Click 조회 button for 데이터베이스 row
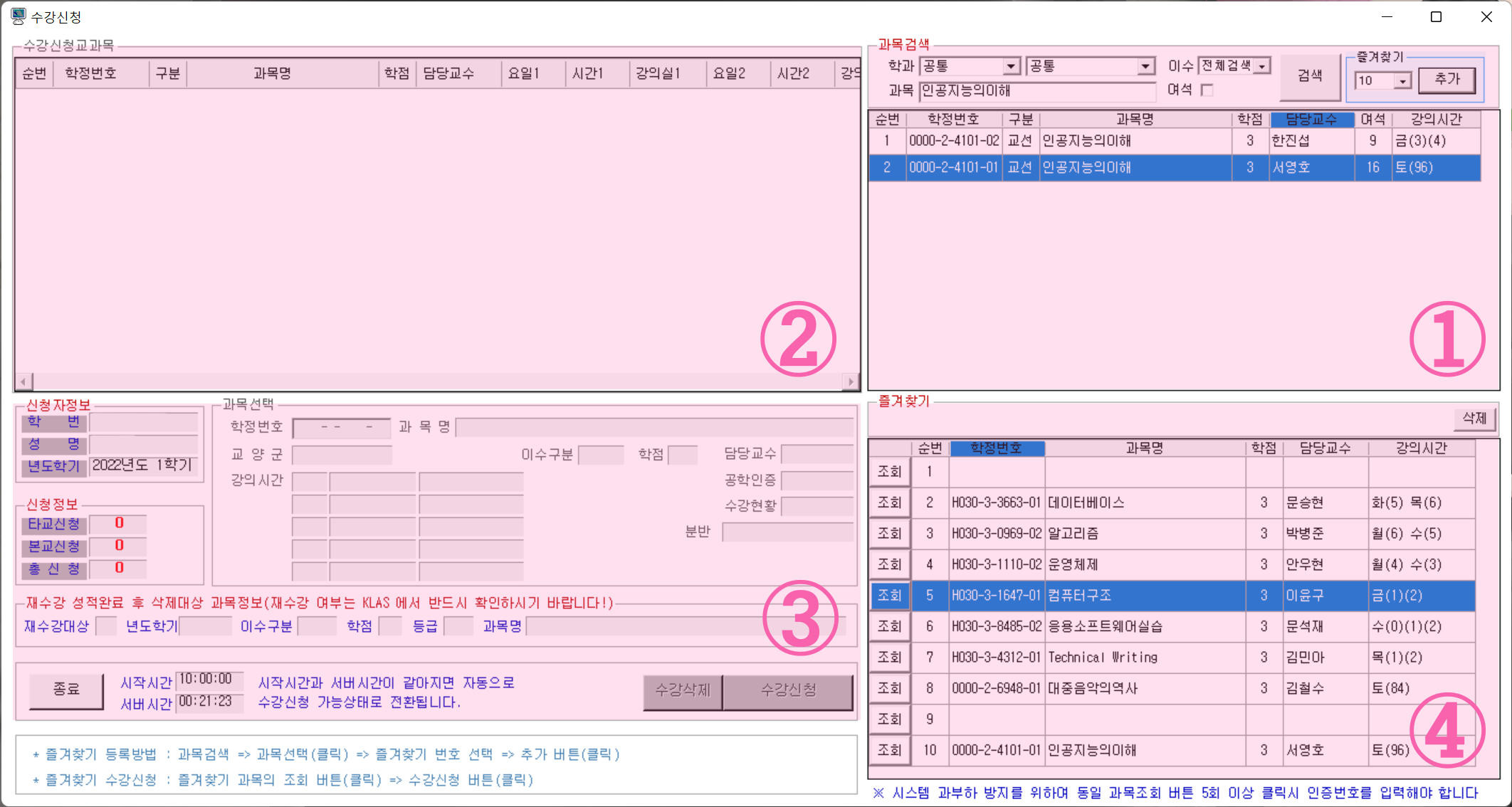Image resolution: width=1512 pixels, height=807 pixels. point(890,502)
